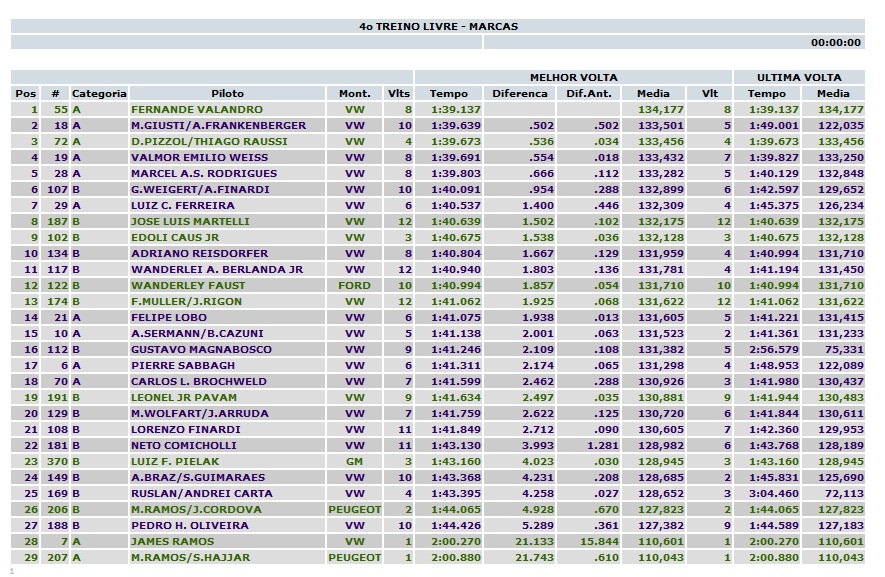
Task: Select pilot VALMOR EMILIO WEISS
Action: pos(199,158)
